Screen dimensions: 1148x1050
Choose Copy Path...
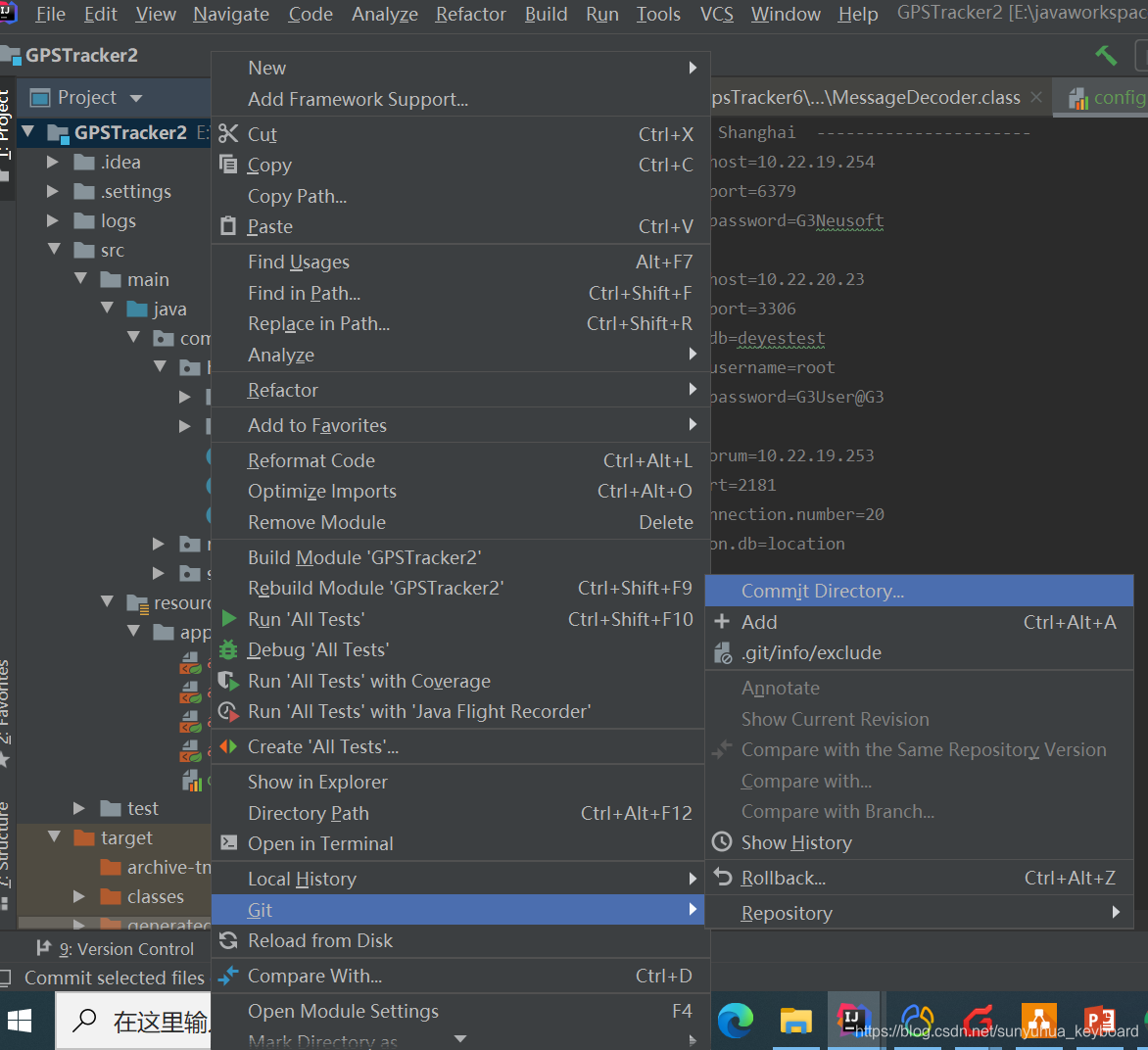460,196
